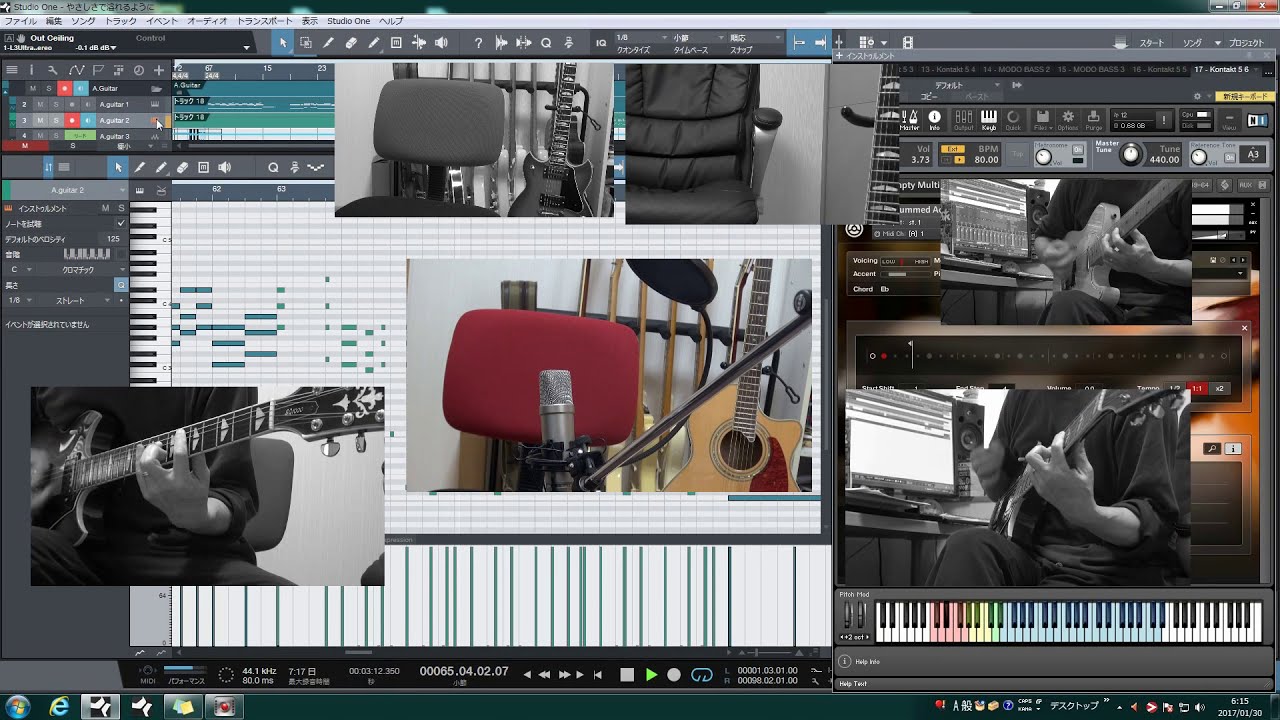Click the green play button
Viewport: 1280px width, 720px height.
651,675
